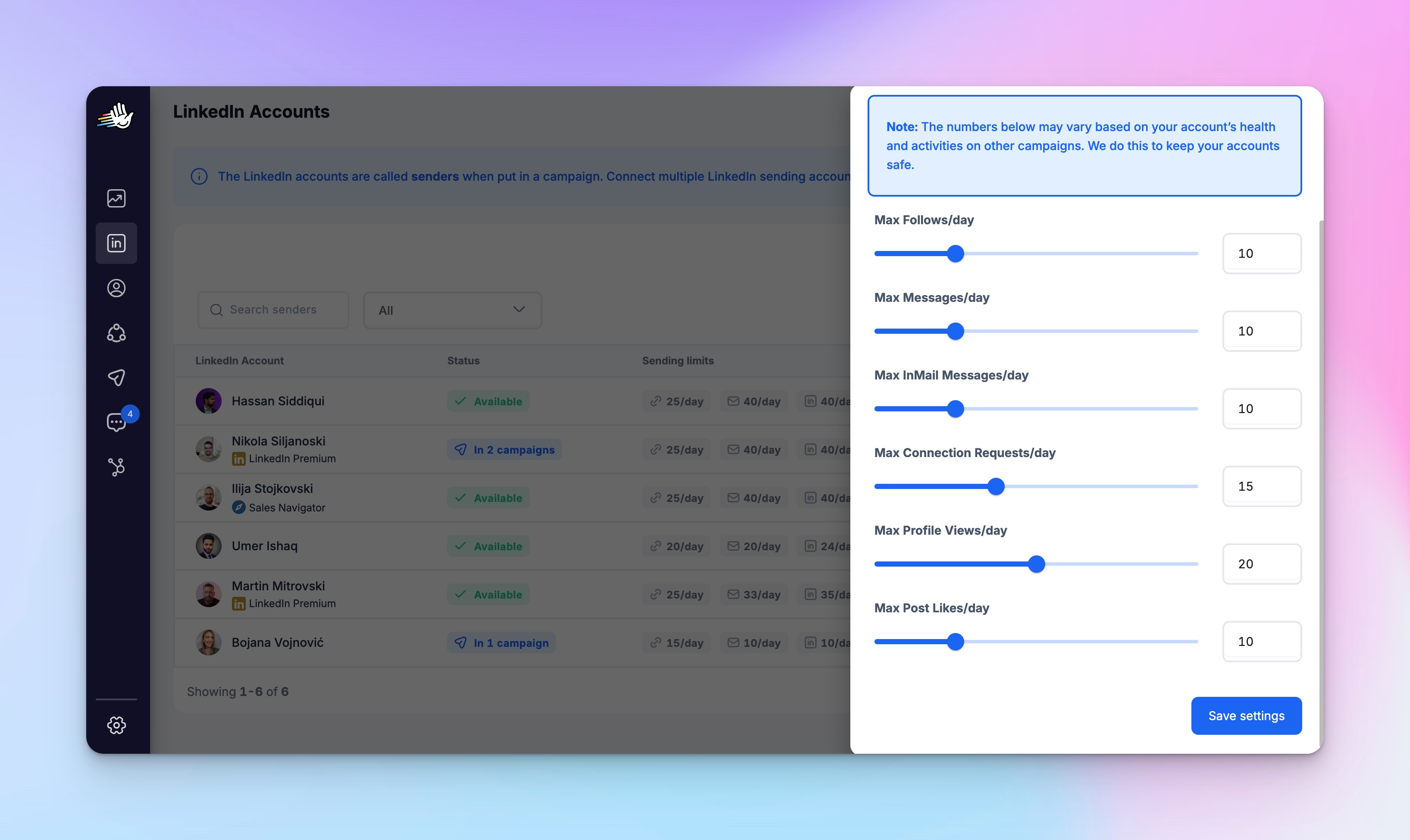Click the LinkedIn Account column header
Viewport: 1410px width, 840px height.
(239, 360)
